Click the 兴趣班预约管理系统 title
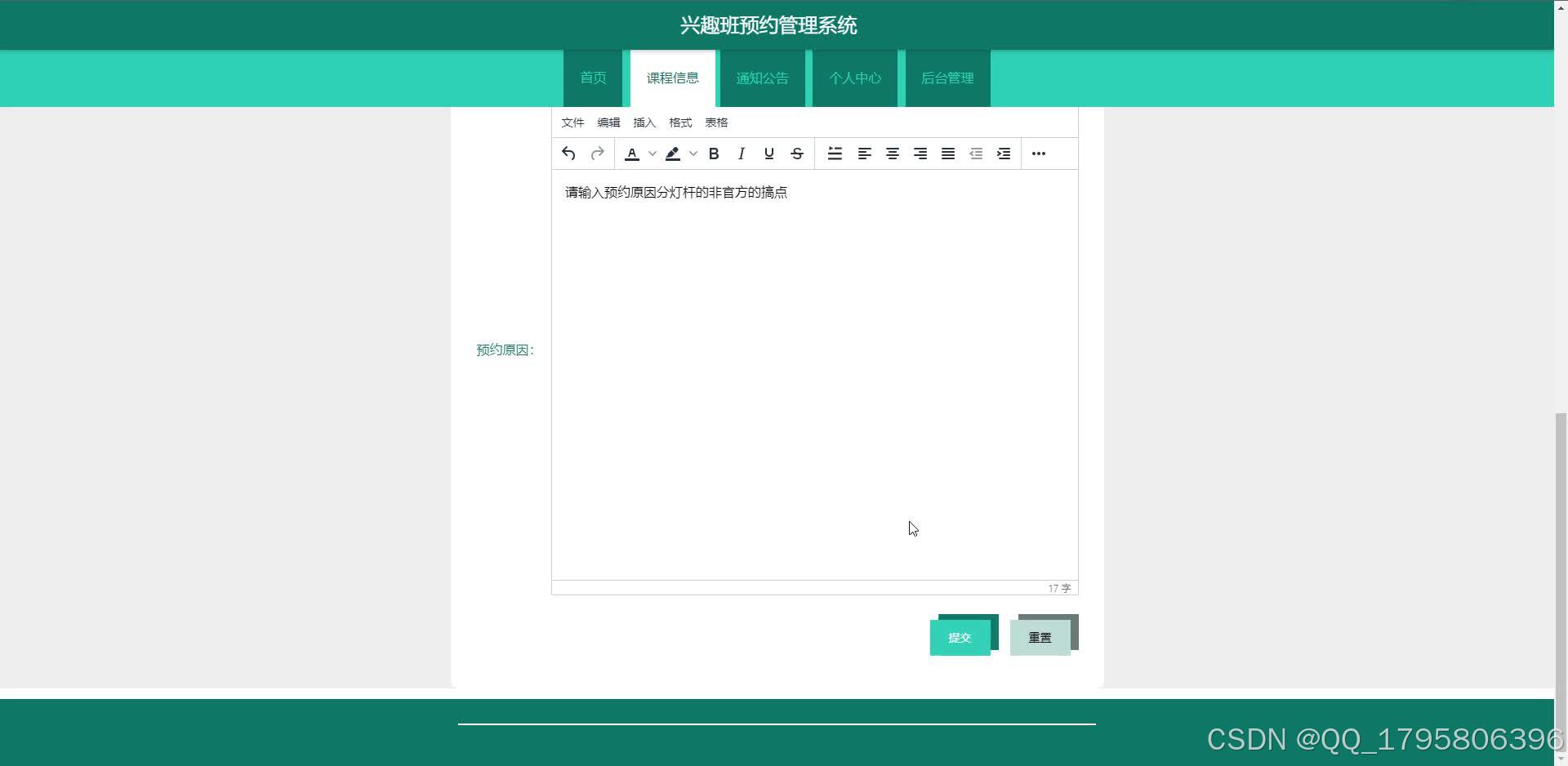Image resolution: width=1568 pixels, height=766 pixels. click(x=768, y=25)
